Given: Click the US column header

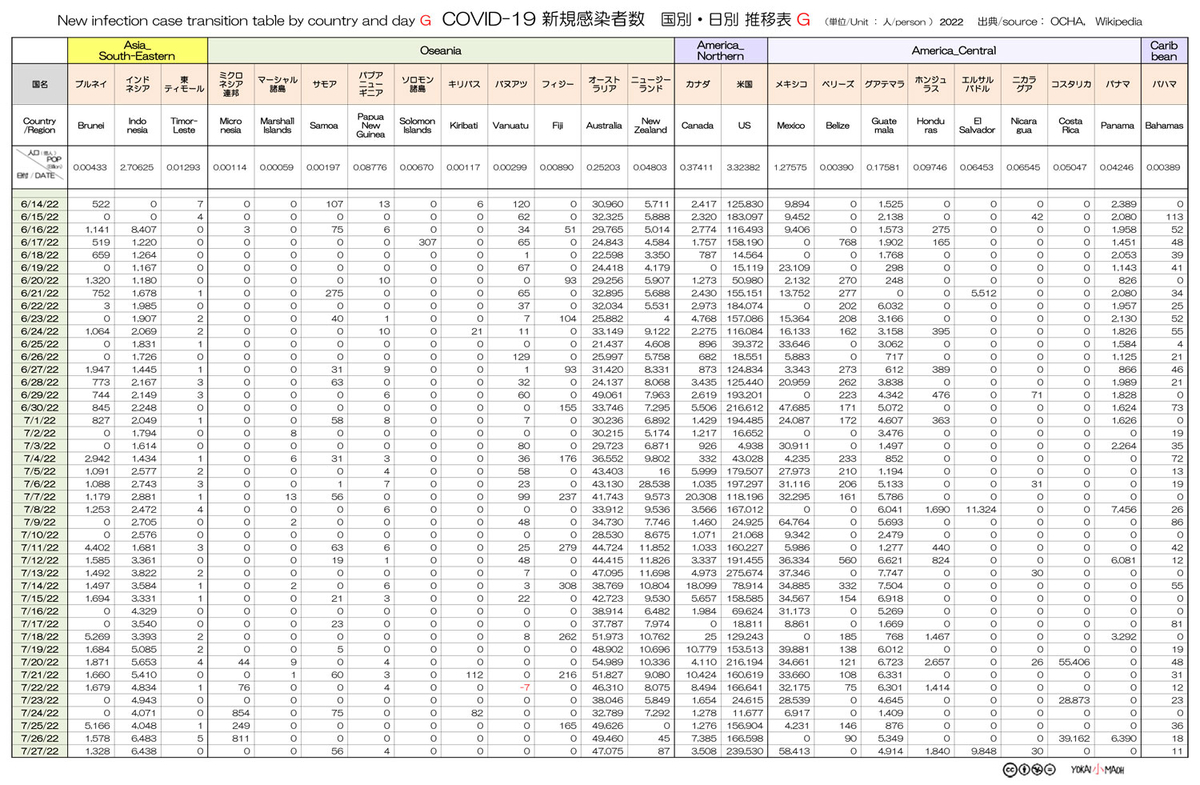Looking at the screenshot, I should pos(744,127).
